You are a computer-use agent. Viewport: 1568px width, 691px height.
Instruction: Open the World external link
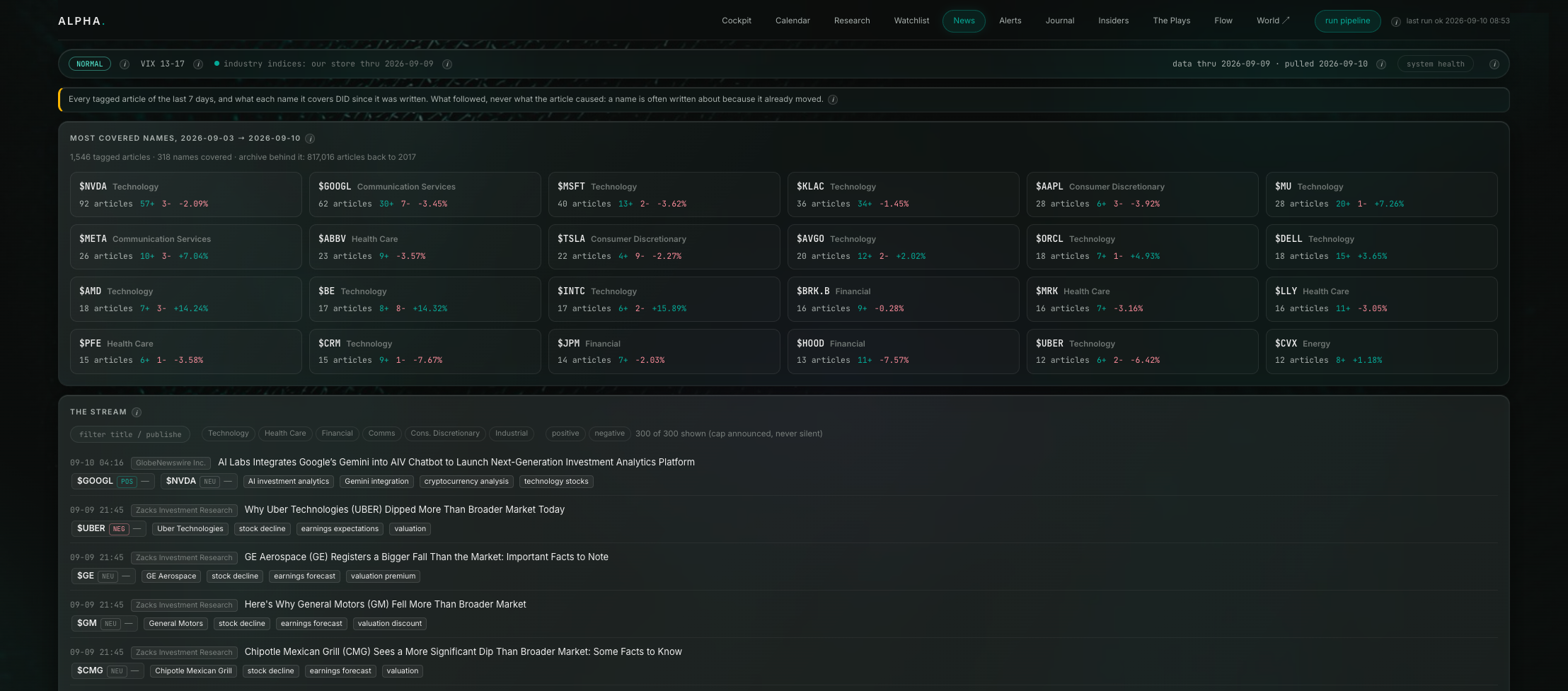click(x=1273, y=21)
